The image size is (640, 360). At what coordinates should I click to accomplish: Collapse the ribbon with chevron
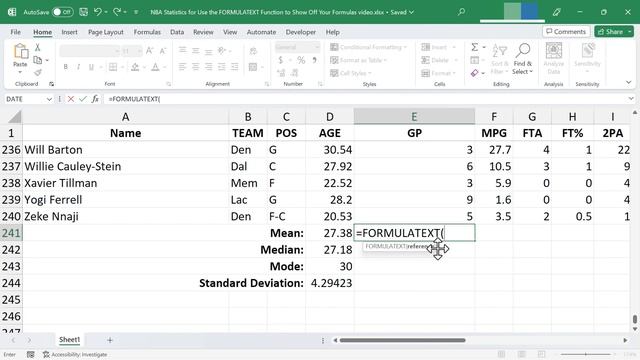pos(629,82)
